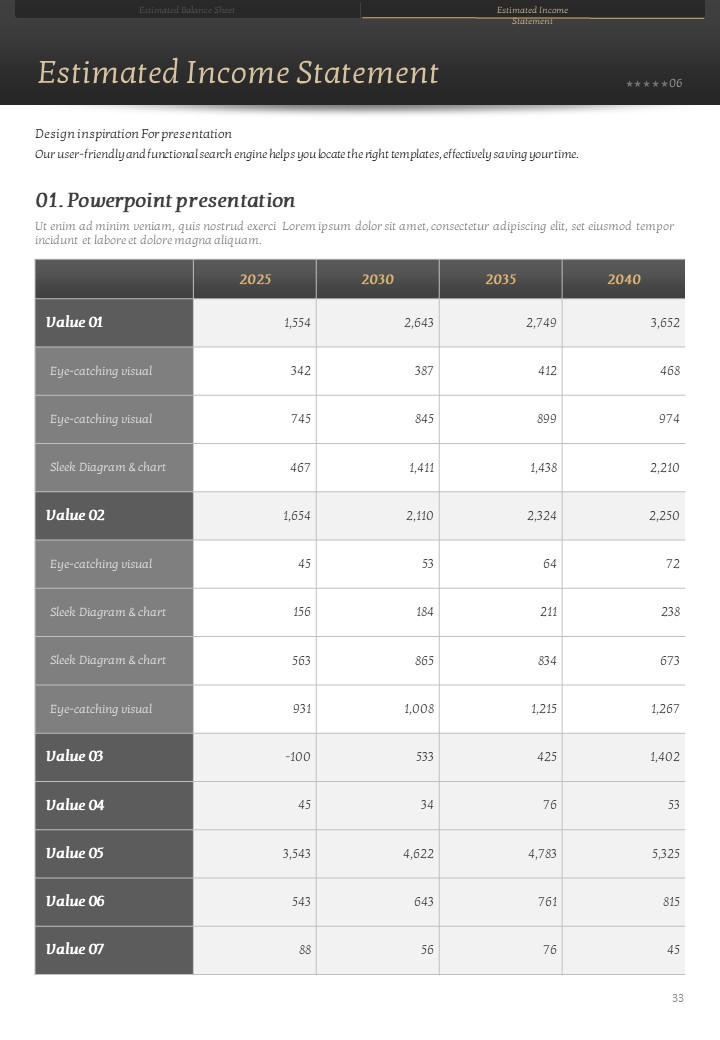Click the 2035 column header
This screenshot has height=1040, width=720.
[501, 279]
